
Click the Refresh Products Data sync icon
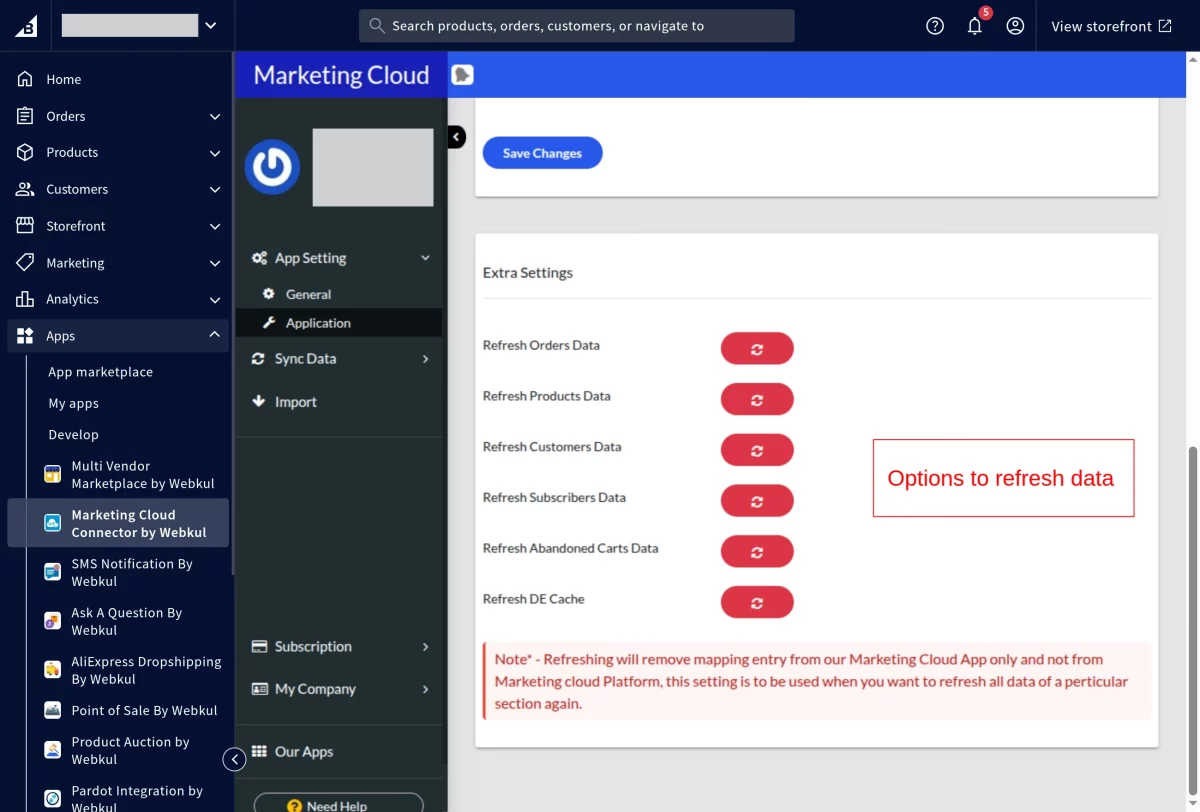(757, 399)
